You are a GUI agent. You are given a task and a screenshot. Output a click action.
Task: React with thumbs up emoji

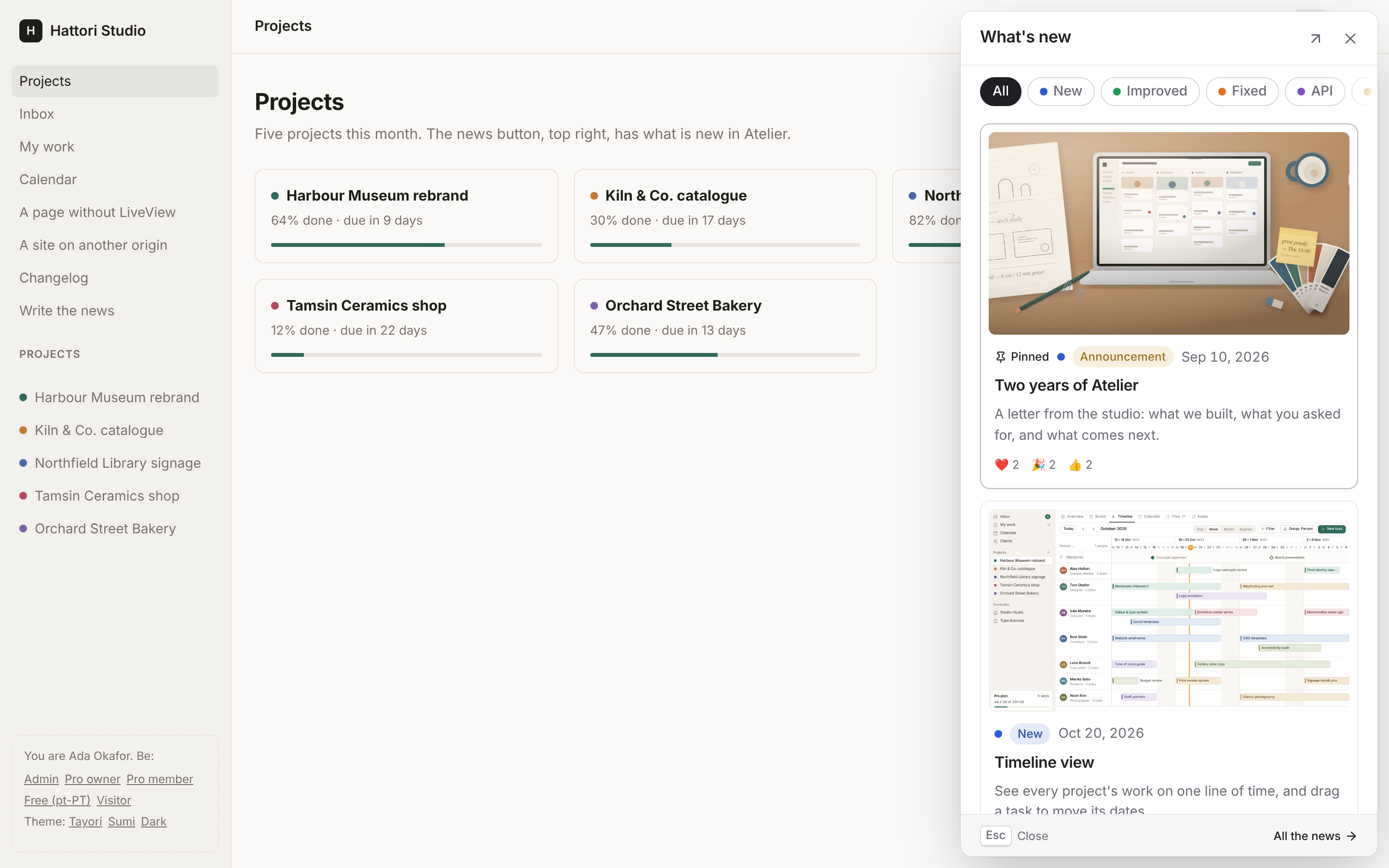tap(1080, 464)
